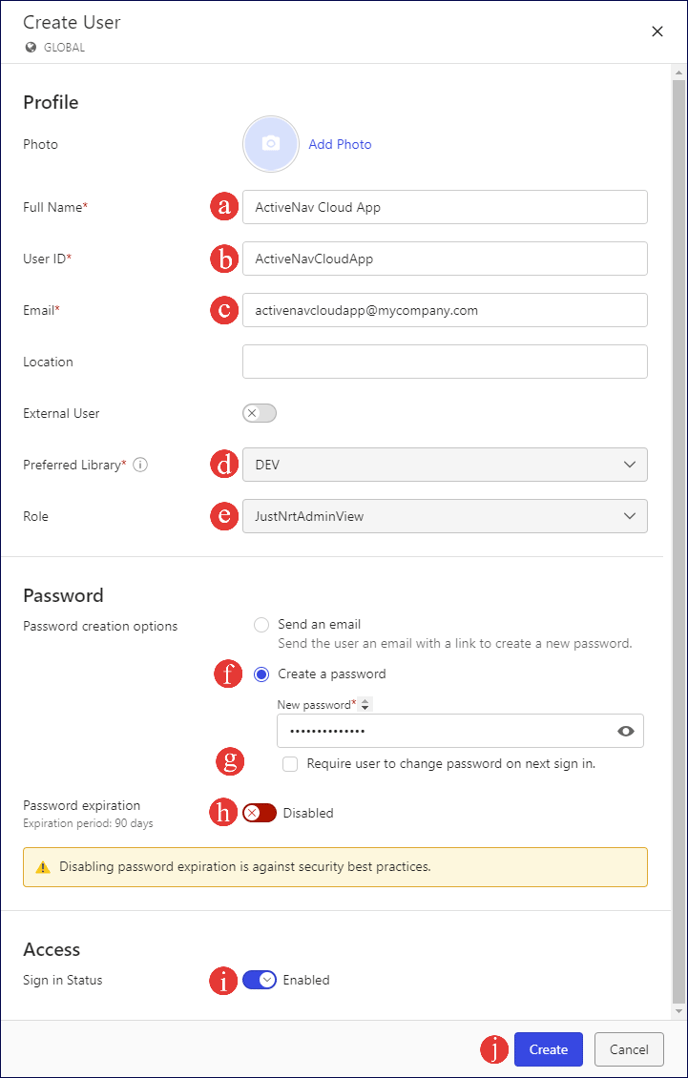Click the Create button
The height and width of the screenshot is (1078, 688).
548,1049
